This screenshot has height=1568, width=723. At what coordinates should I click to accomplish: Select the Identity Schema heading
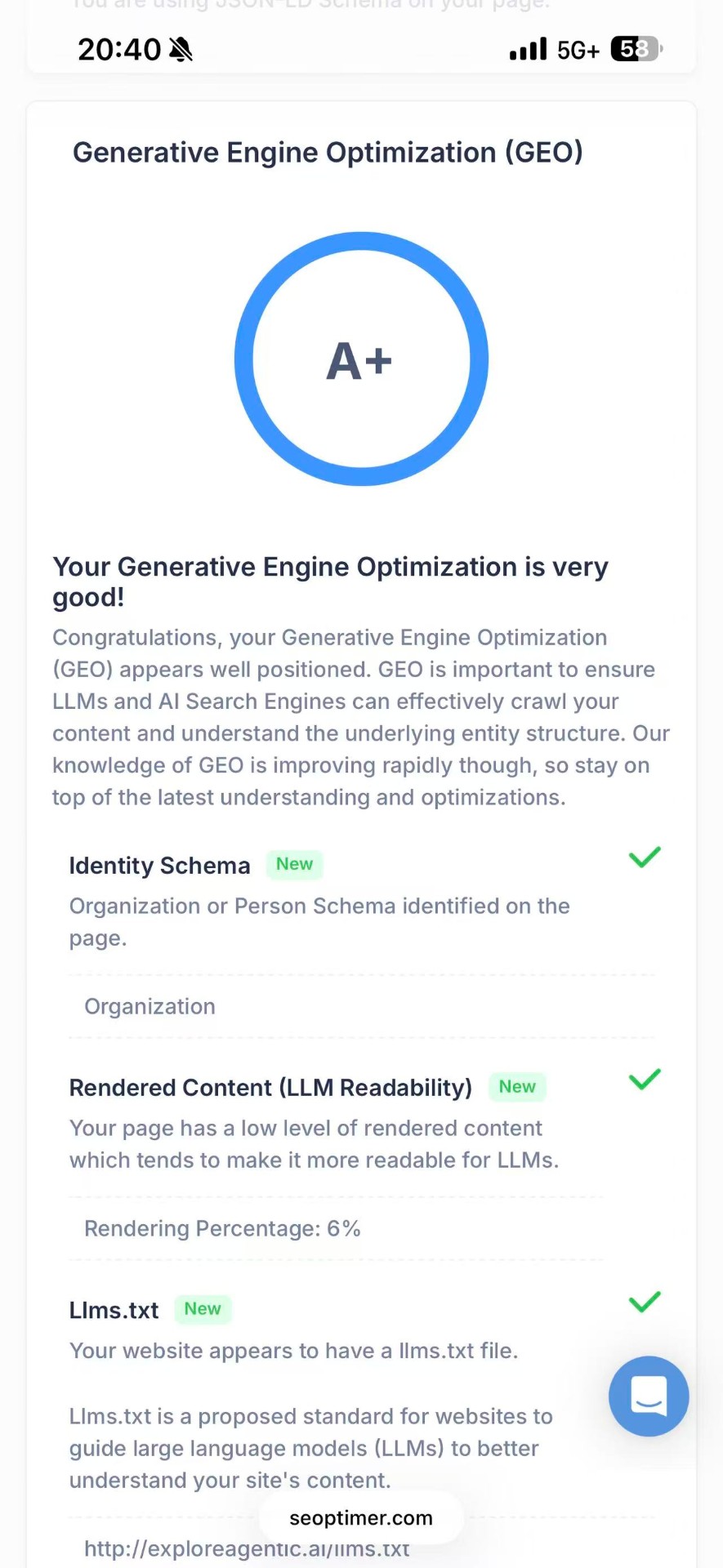pyautogui.click(x=159, y=866)
